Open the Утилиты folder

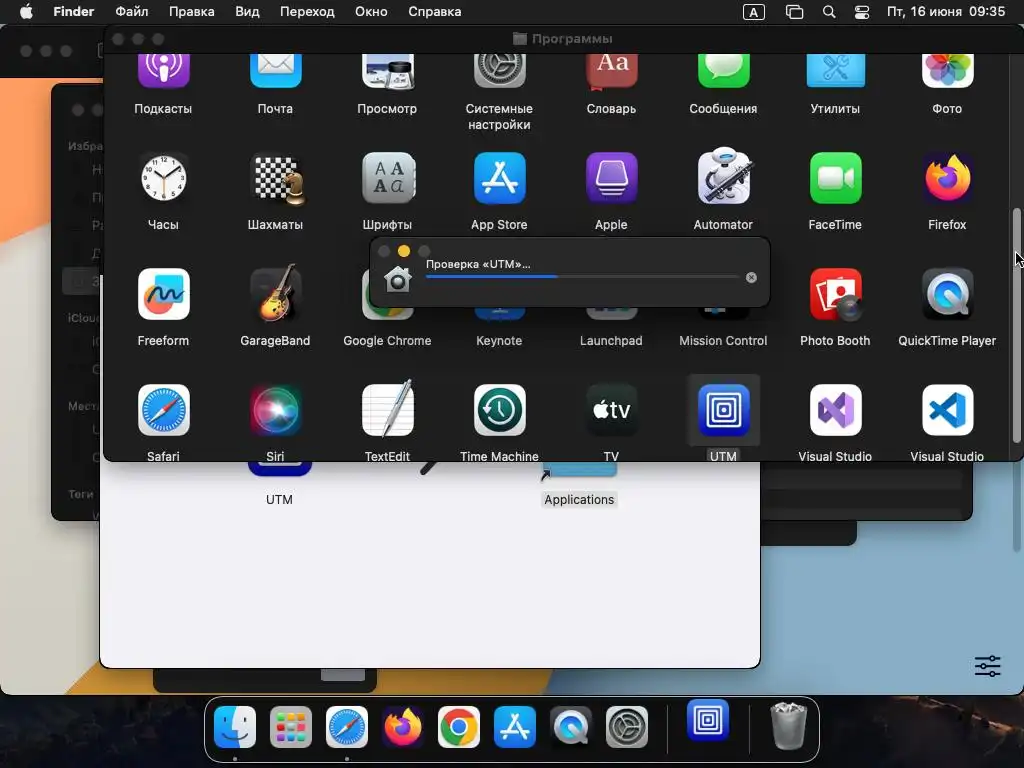(x=835, y=71)
